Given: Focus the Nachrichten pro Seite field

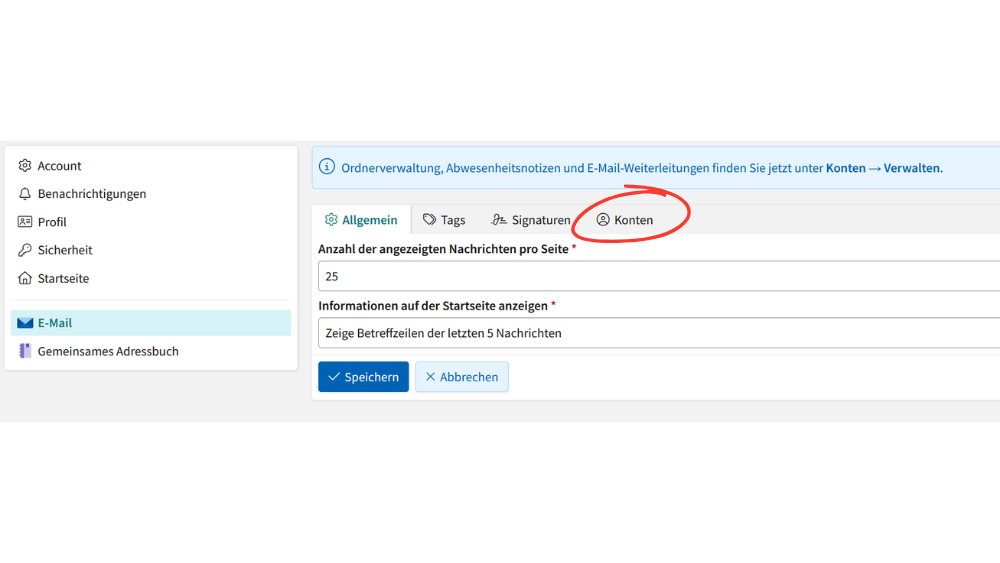Looking at the screenshot, I should click(659, 276).
